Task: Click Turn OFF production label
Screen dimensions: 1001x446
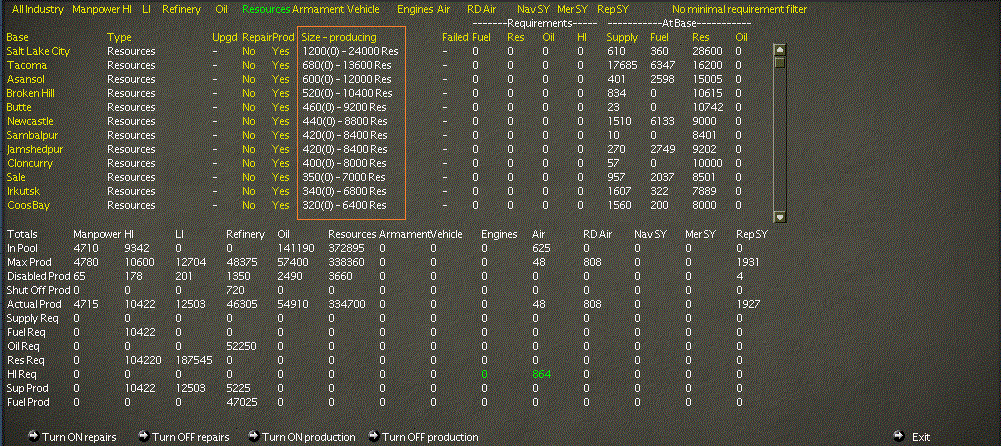Action: pyautogui.click(x=430, y=437)
